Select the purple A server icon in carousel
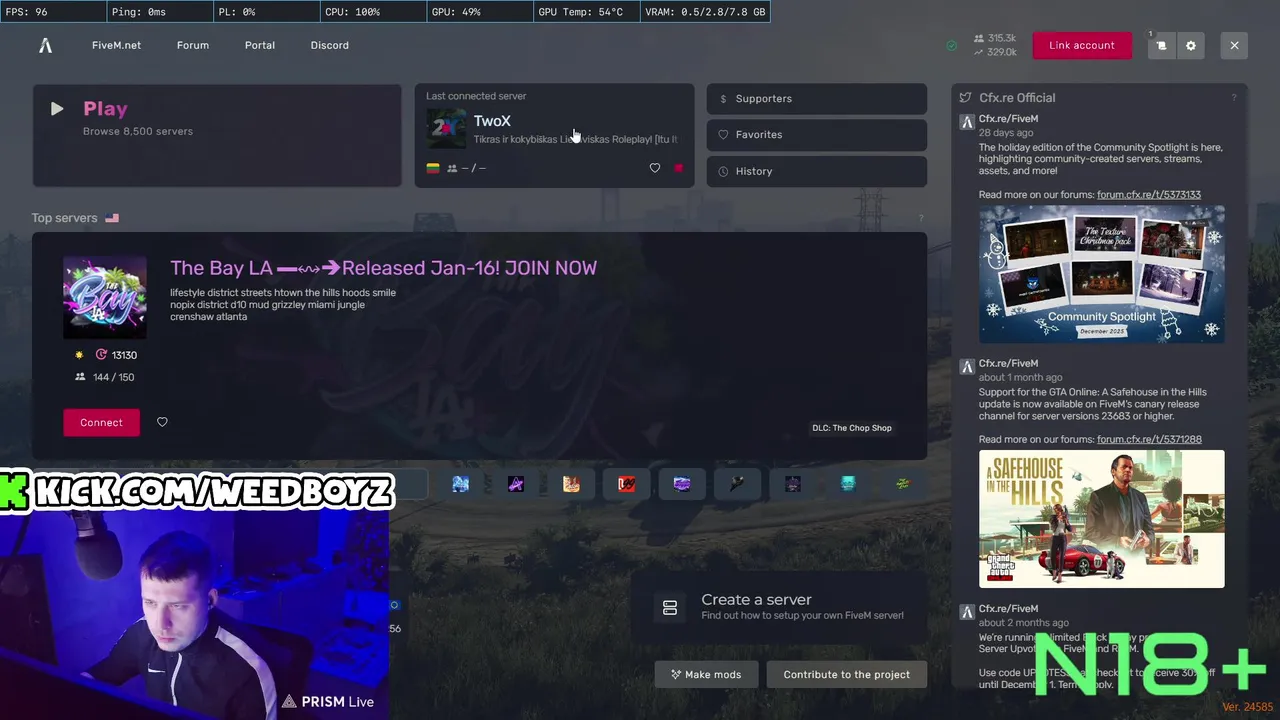The image size is (1280, 720). click(x=516, y=484)
